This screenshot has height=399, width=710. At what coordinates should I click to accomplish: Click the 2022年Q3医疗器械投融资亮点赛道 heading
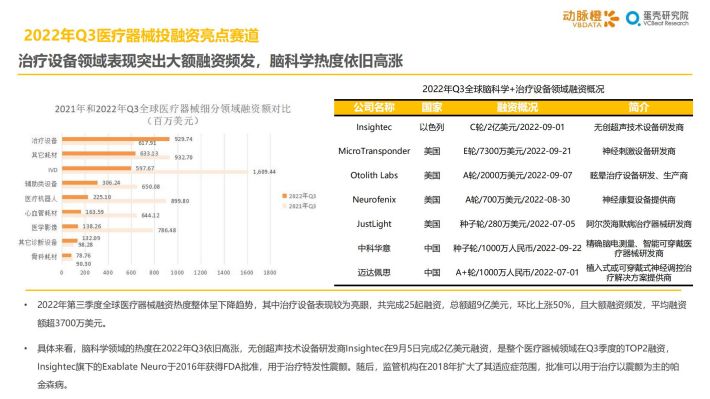141,35
